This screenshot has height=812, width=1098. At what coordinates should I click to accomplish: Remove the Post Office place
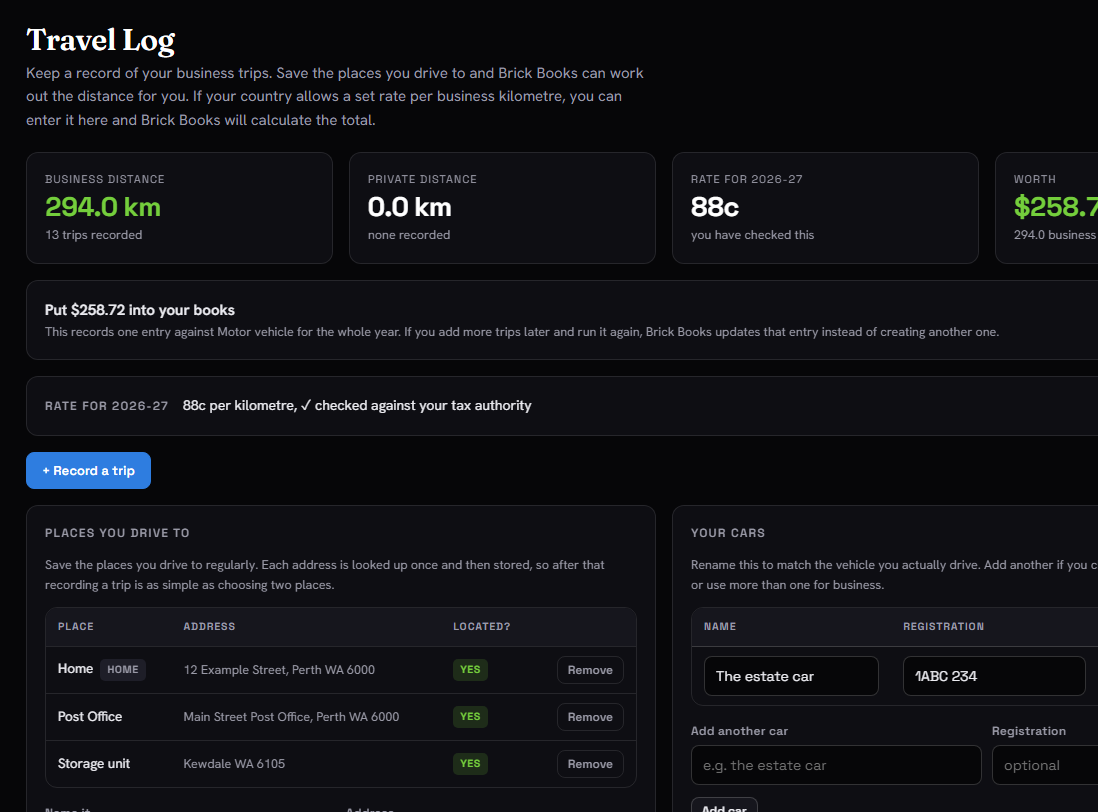pos(590,717)
